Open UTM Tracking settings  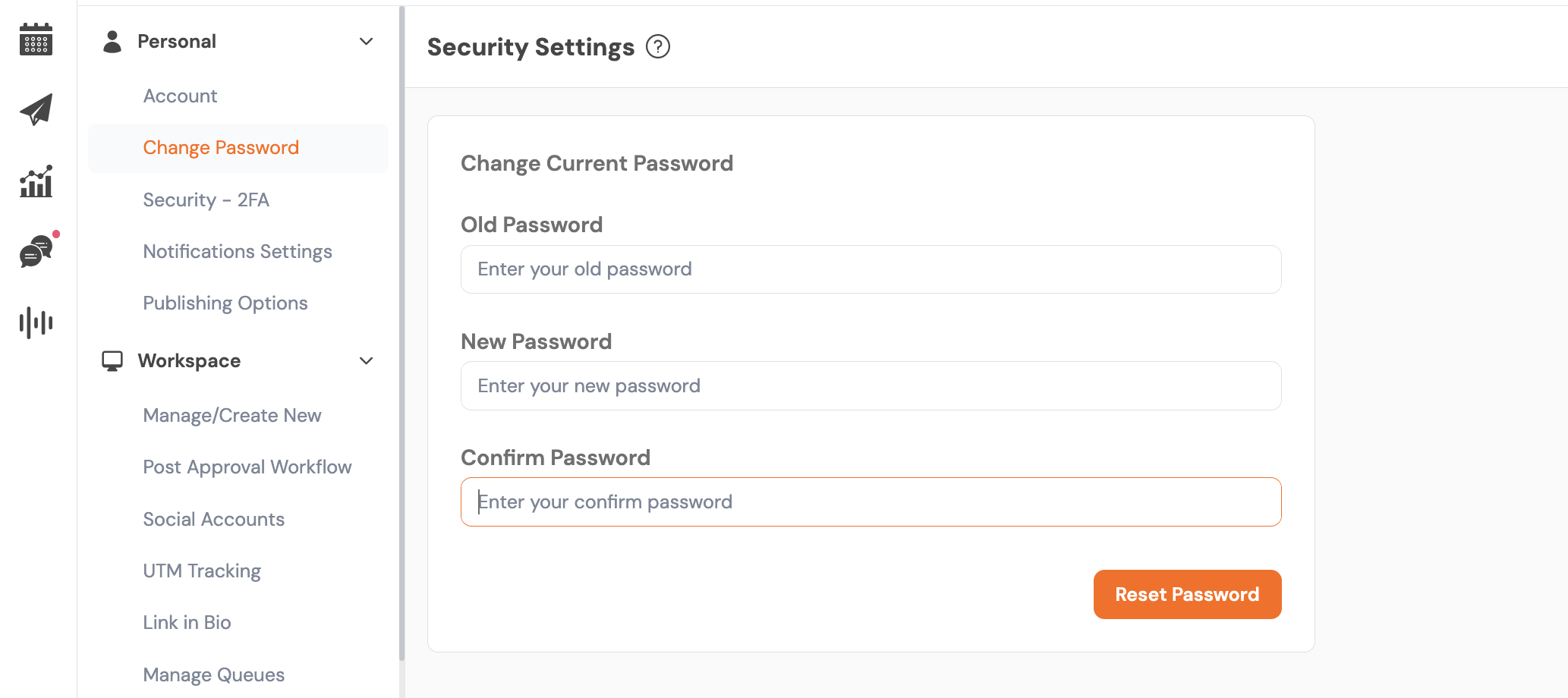pos(202,571)
